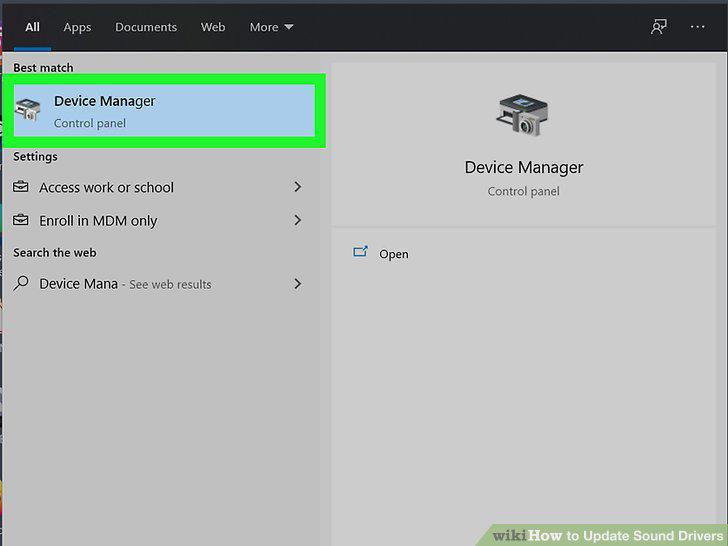Switch to the Apps search tab
Image resolution: width=728 pixels, height=546 pixels.
tap(77, 27)
